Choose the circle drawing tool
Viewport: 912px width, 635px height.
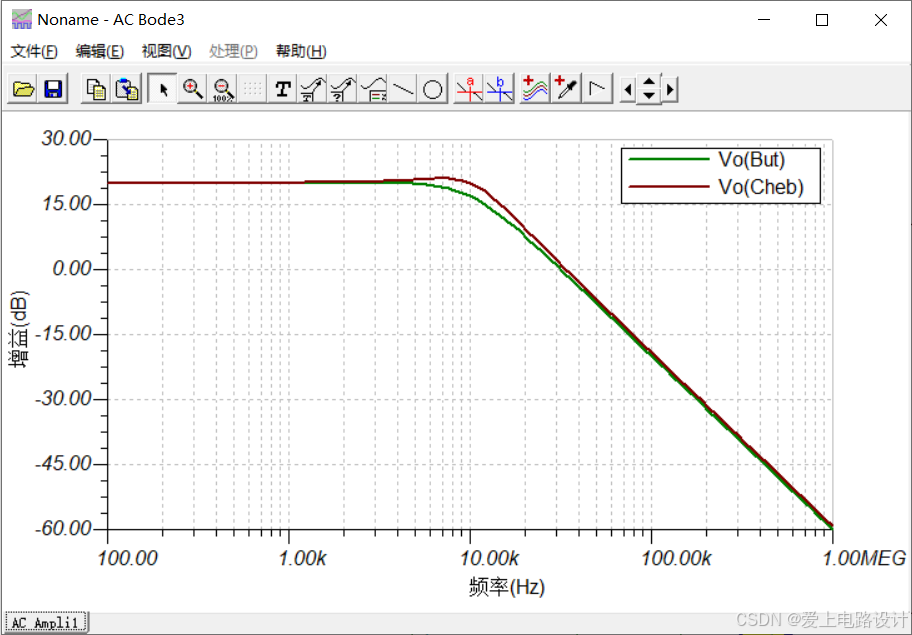[x=433, y=89]
